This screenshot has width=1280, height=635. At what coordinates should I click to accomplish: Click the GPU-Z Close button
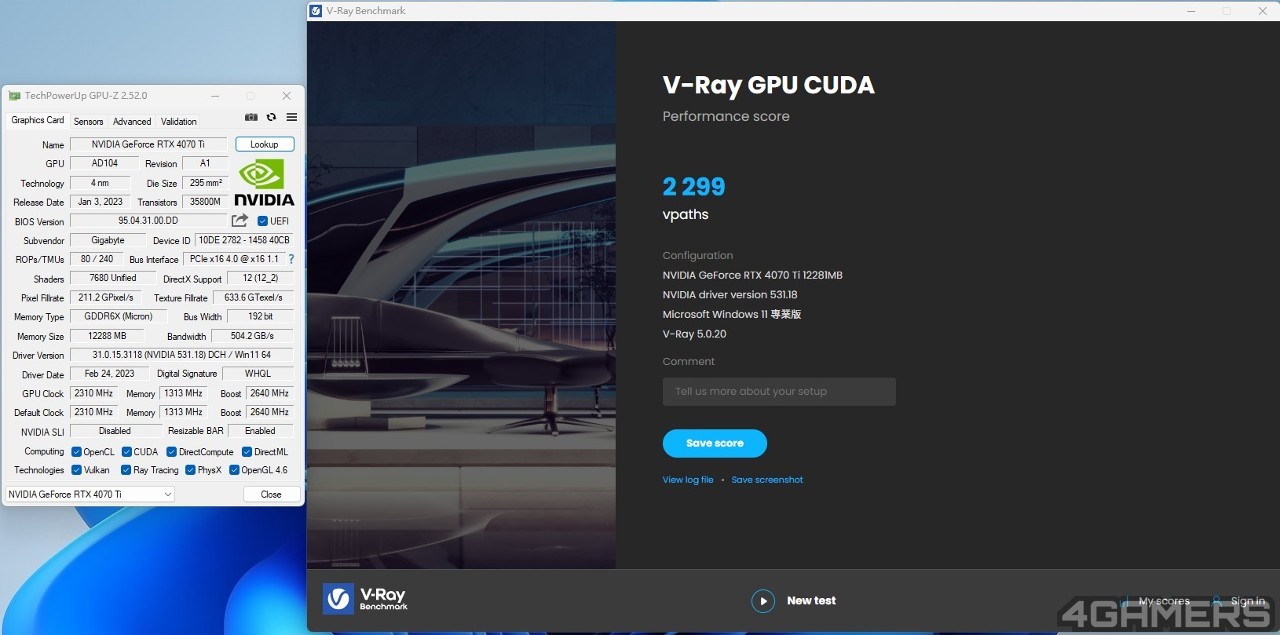pyautogui.click(x=271, y=494)
